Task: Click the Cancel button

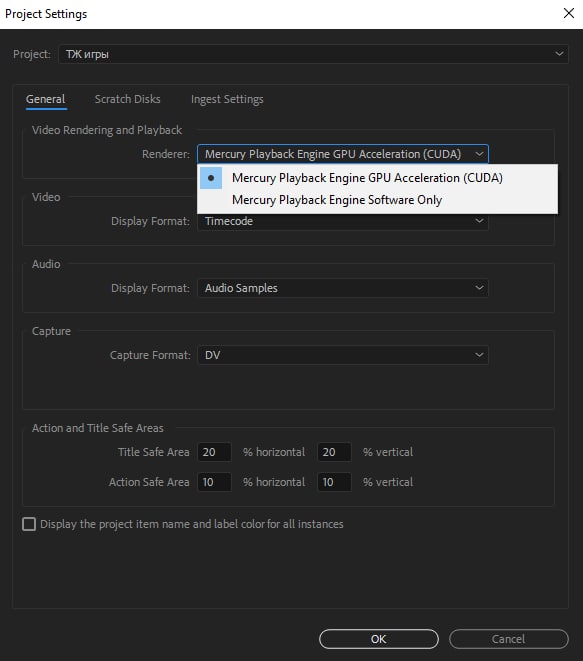Action: pyautogui.click(x=509, y=639)
